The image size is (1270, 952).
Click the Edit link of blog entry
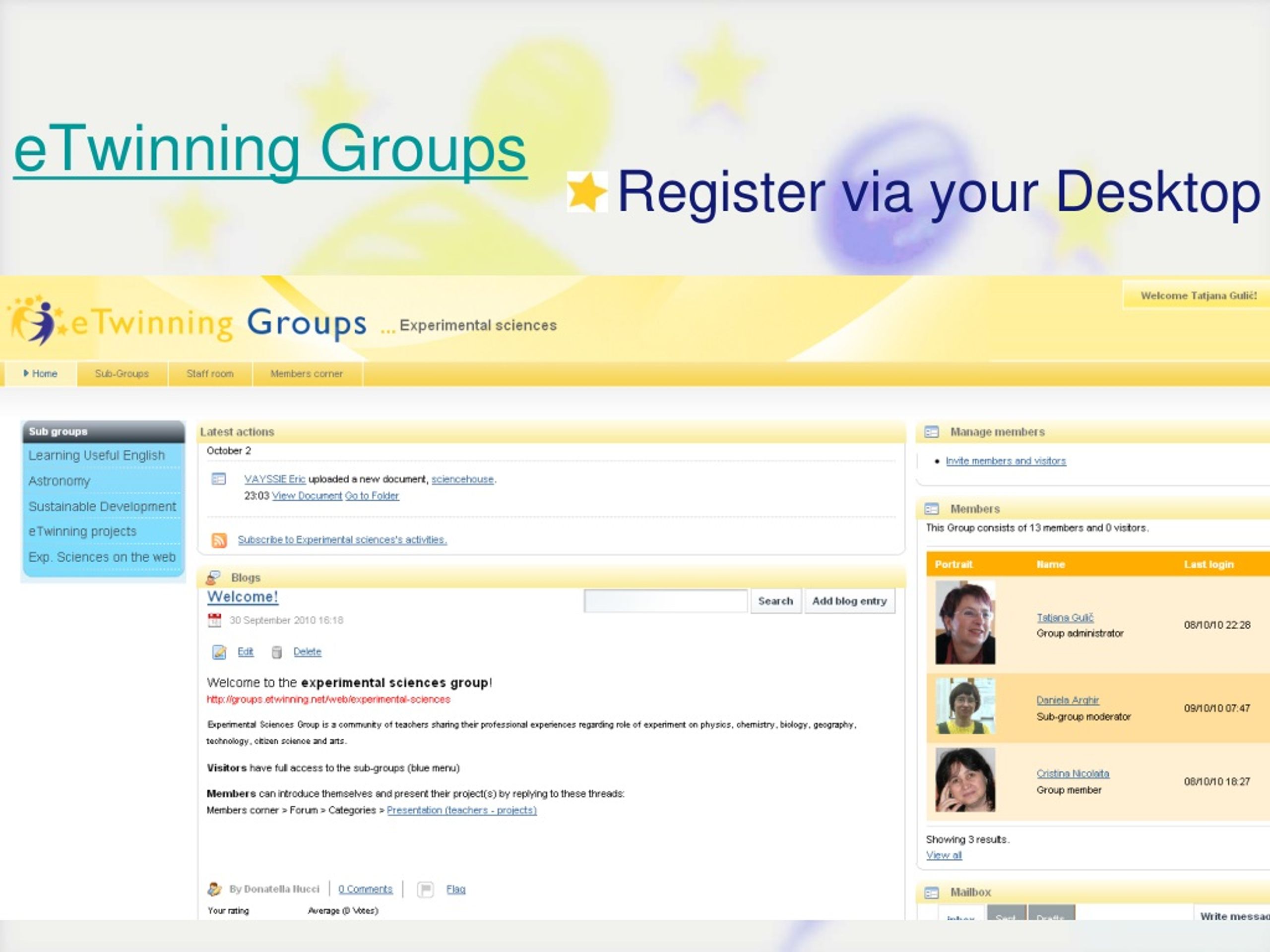[x=245, y=652]
